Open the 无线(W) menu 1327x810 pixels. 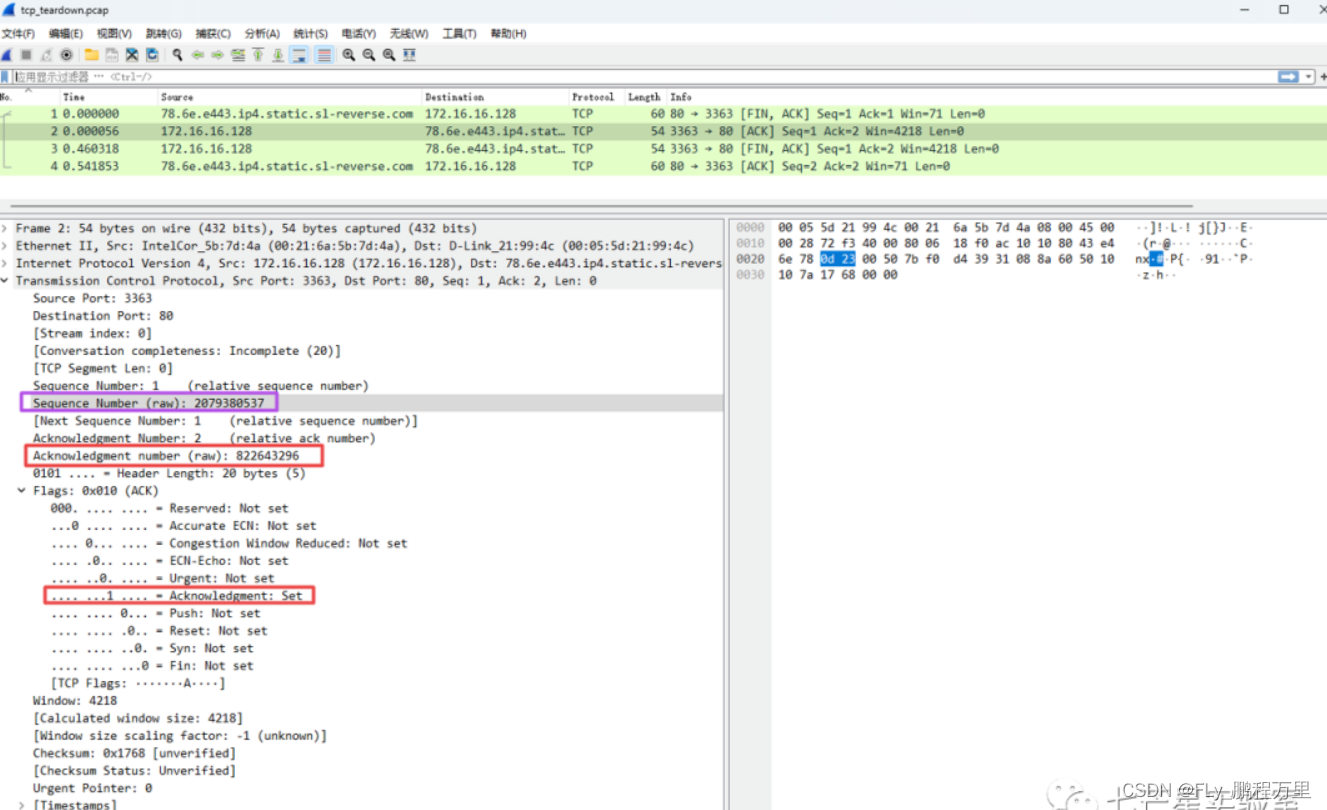click(x=409, y=34)
